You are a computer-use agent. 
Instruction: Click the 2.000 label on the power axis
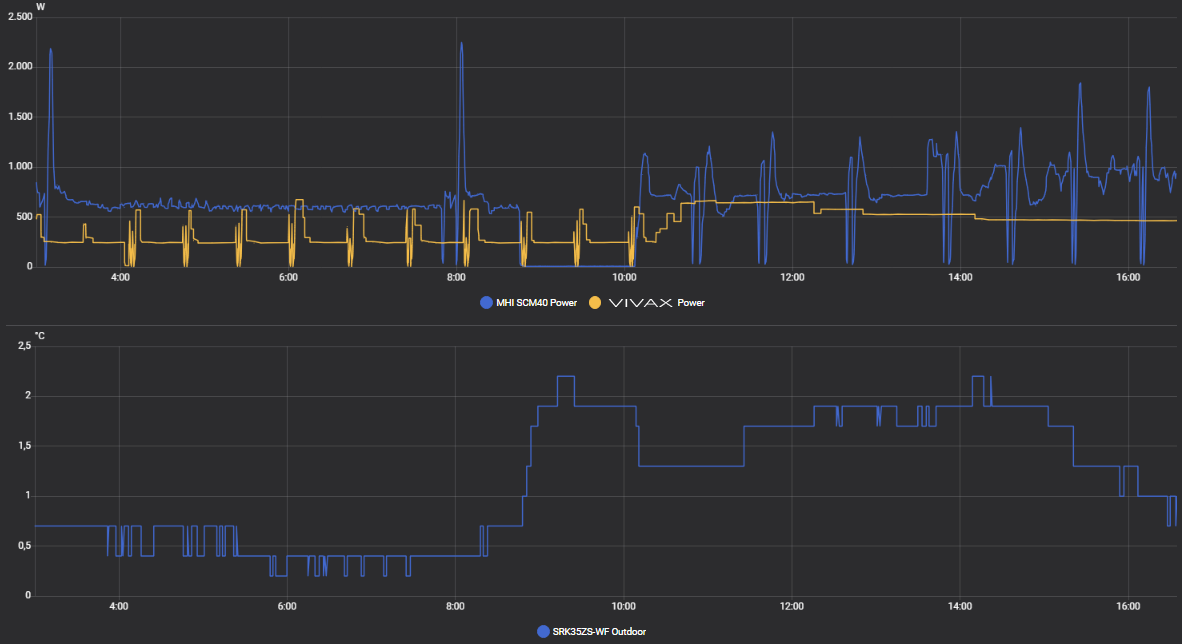click(20, 67)
